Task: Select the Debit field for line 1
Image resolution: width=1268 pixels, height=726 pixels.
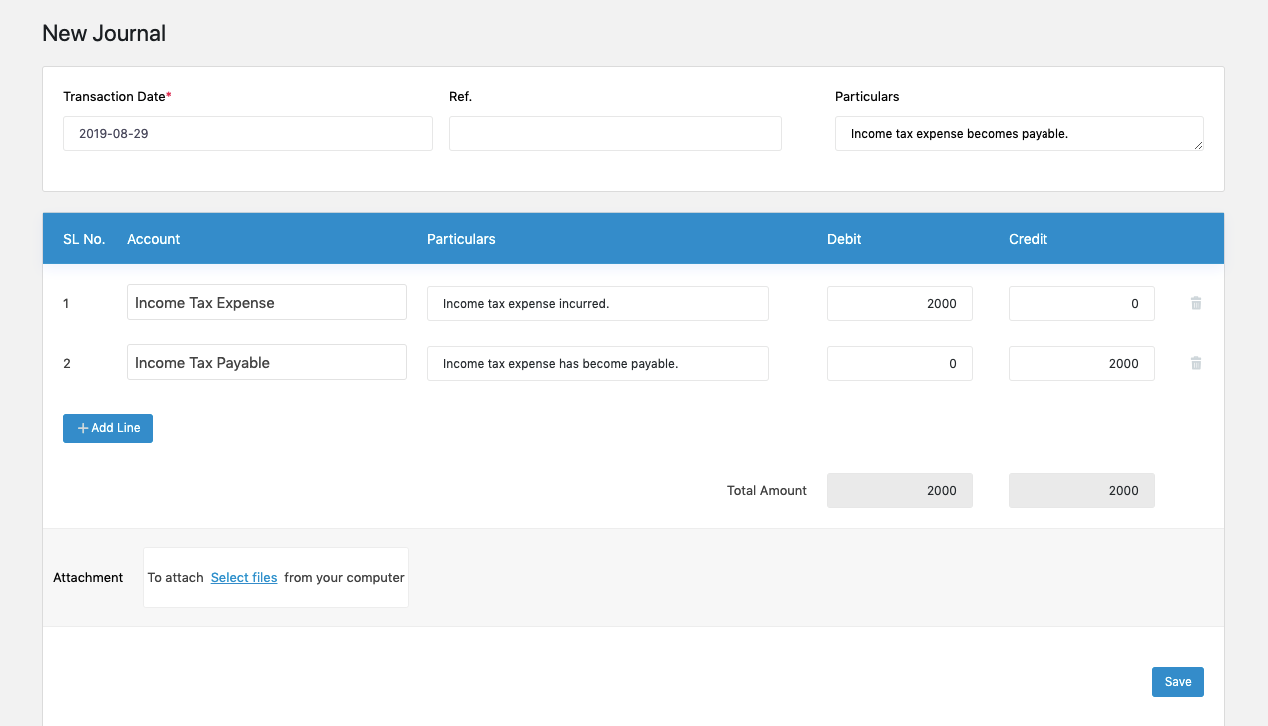Action: [x=899, y=304]
